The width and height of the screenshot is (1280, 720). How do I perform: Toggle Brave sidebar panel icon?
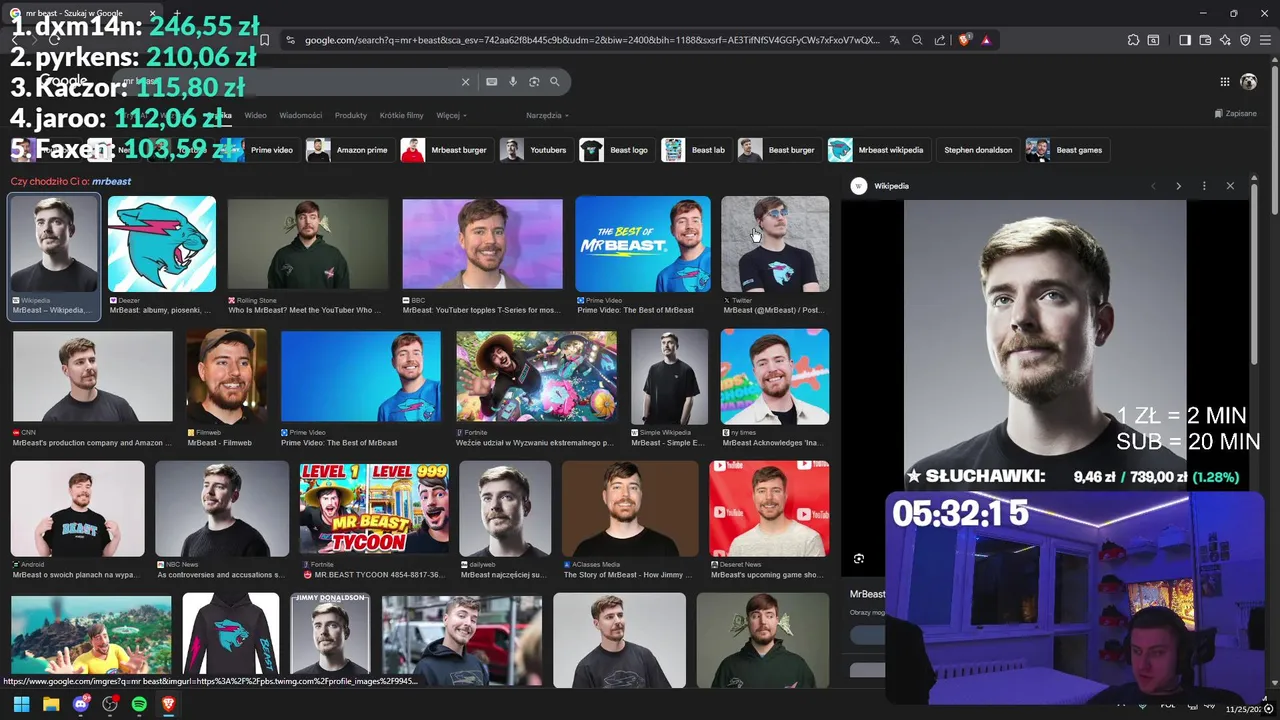click(1185, 40)
